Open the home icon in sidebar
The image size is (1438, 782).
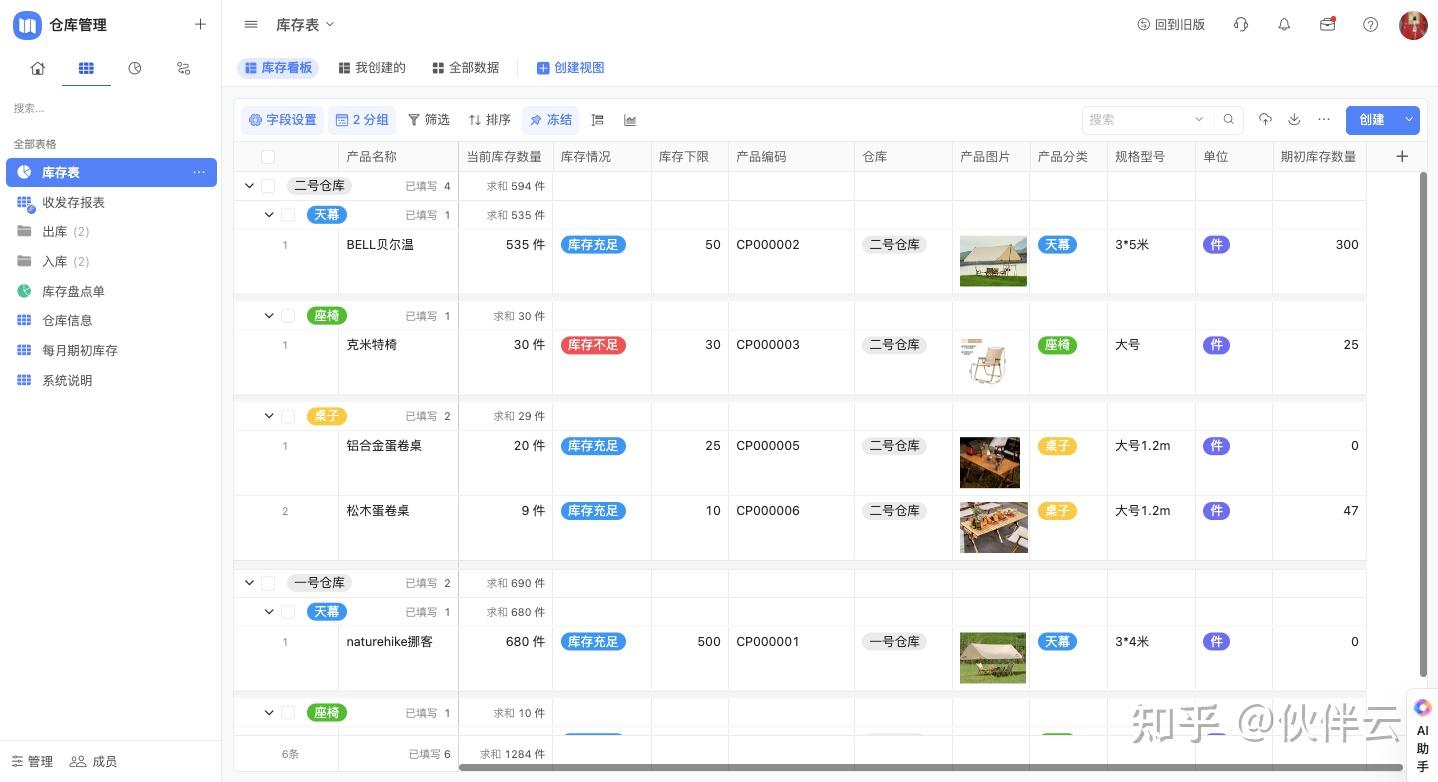38,68
